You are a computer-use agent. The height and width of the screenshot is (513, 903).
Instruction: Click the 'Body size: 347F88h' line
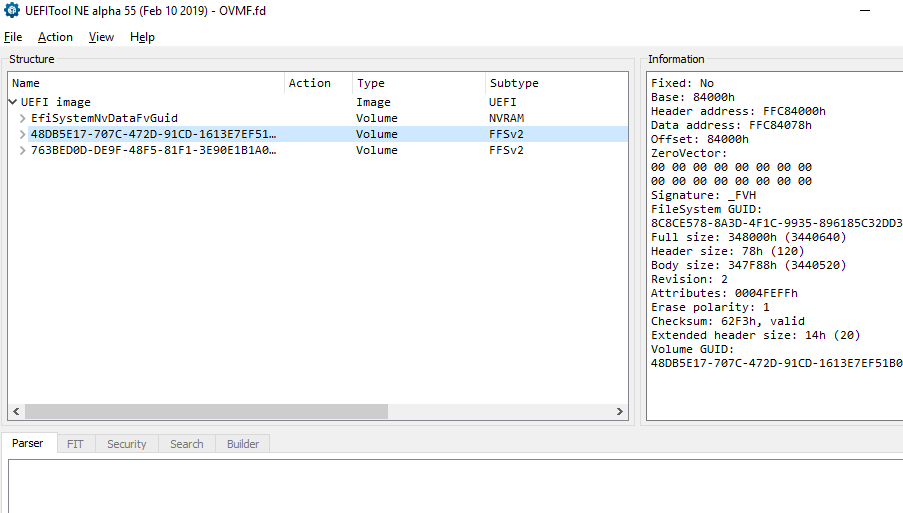pos(749,265)
